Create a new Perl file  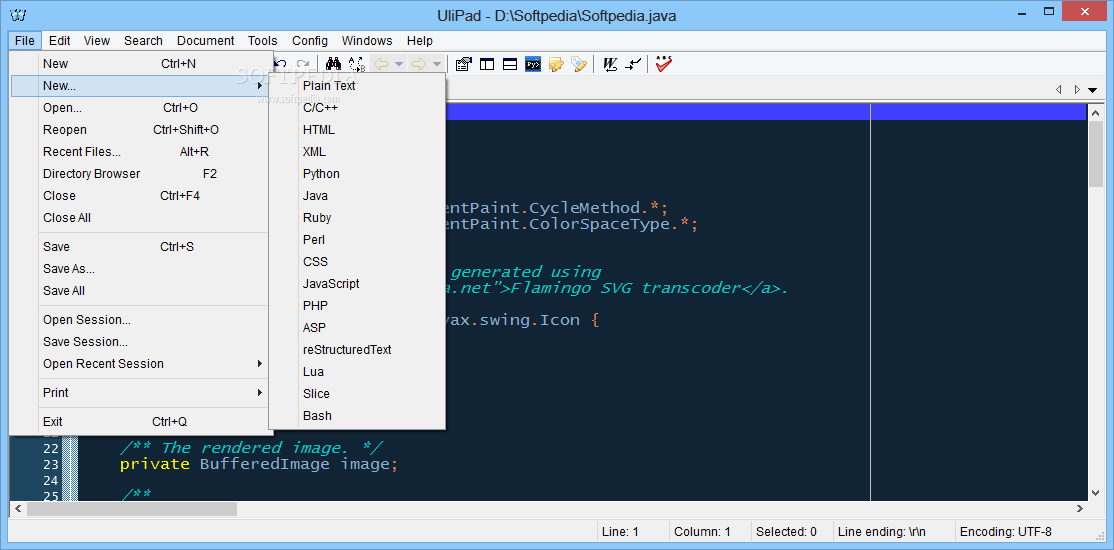click(357, 240)
